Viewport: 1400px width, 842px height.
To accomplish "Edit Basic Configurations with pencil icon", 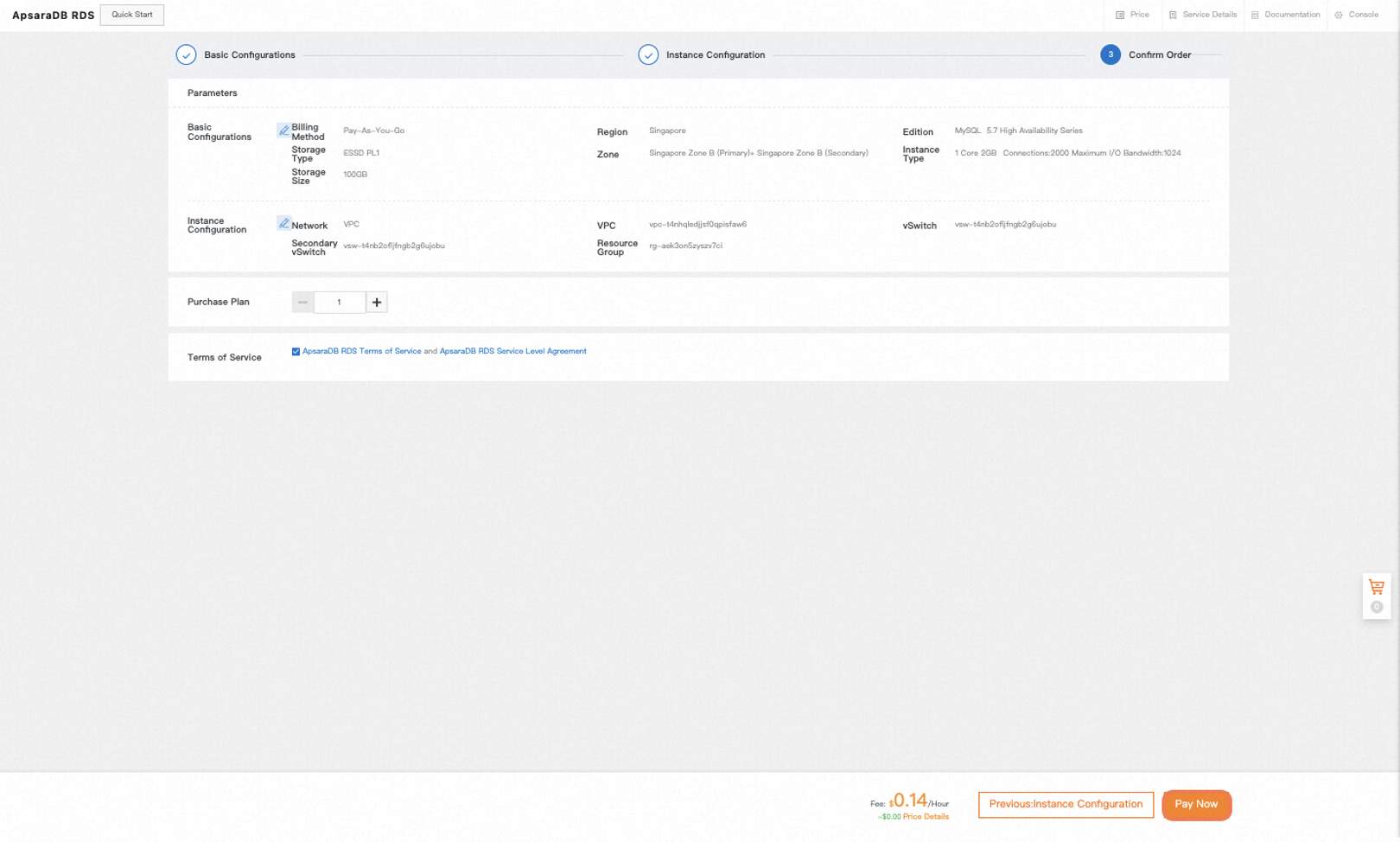I will (283, 131).
